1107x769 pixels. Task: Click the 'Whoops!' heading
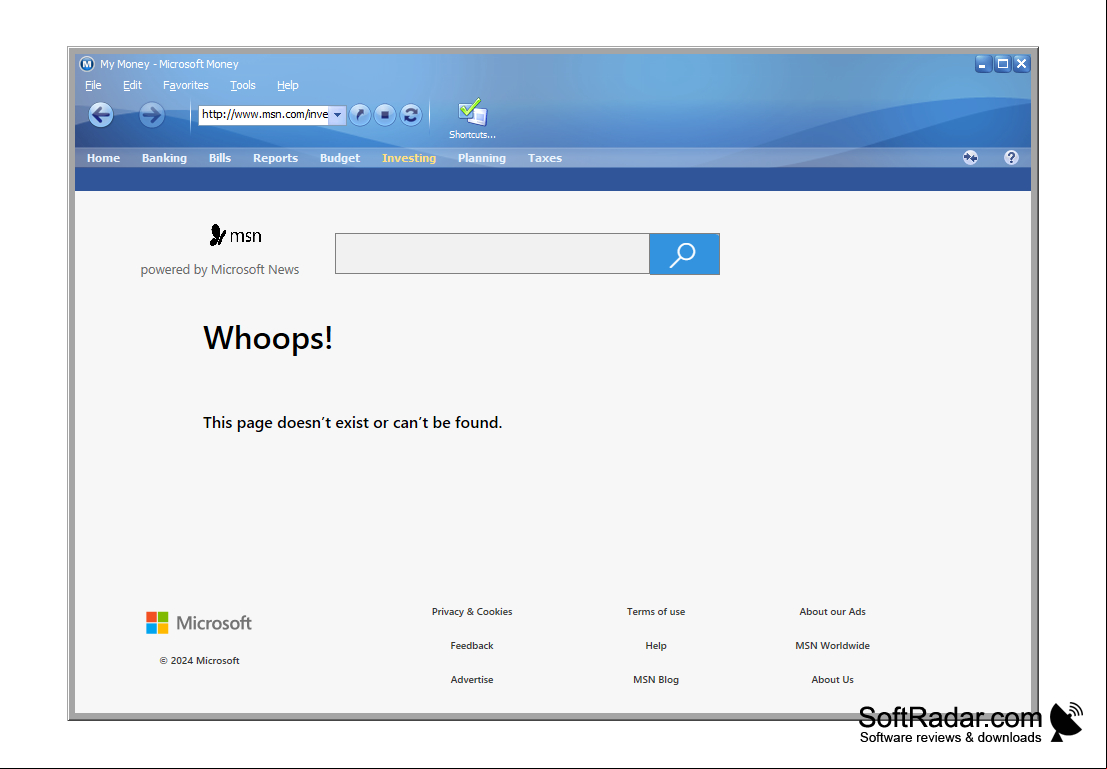[x=268, y=338]
